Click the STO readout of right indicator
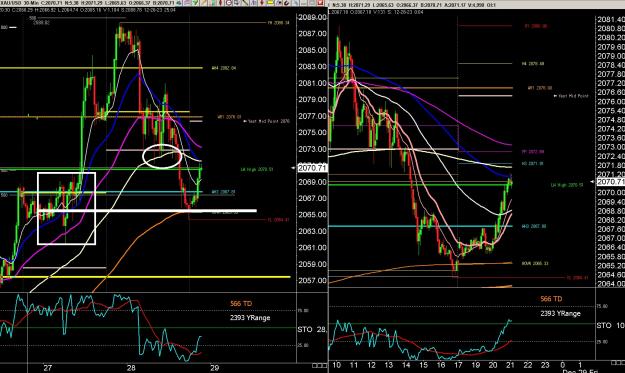The height and width of the screenshot is (373, 625). pos(610,326)
